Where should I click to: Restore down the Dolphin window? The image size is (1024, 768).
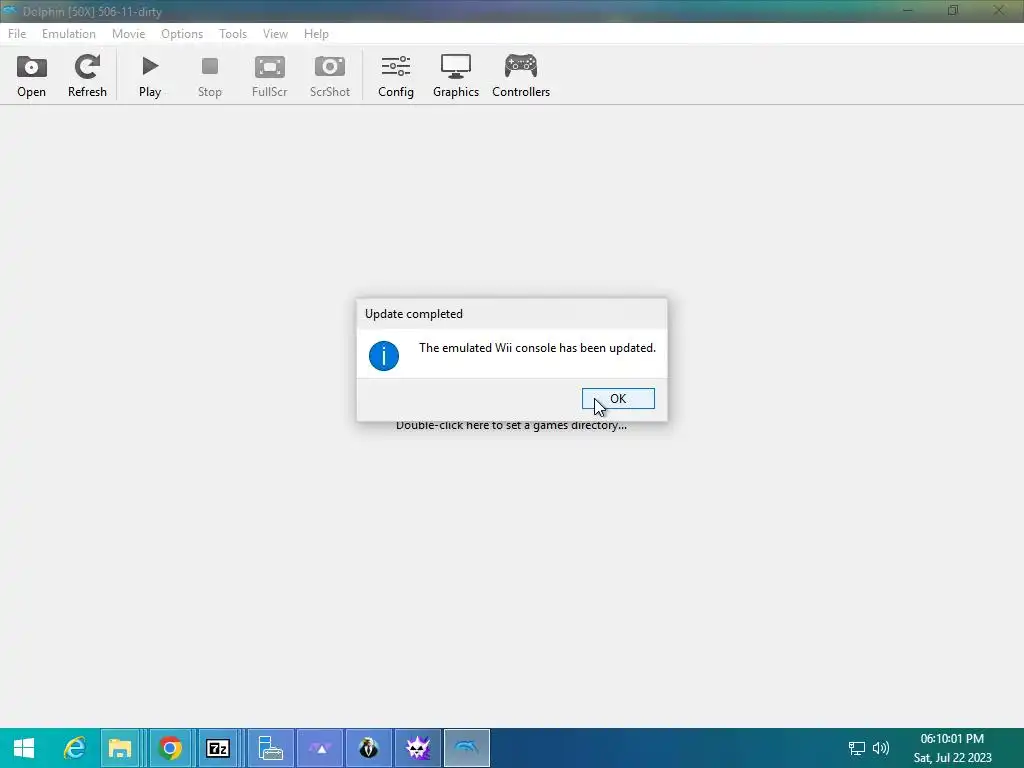click(x=953, y=10)
